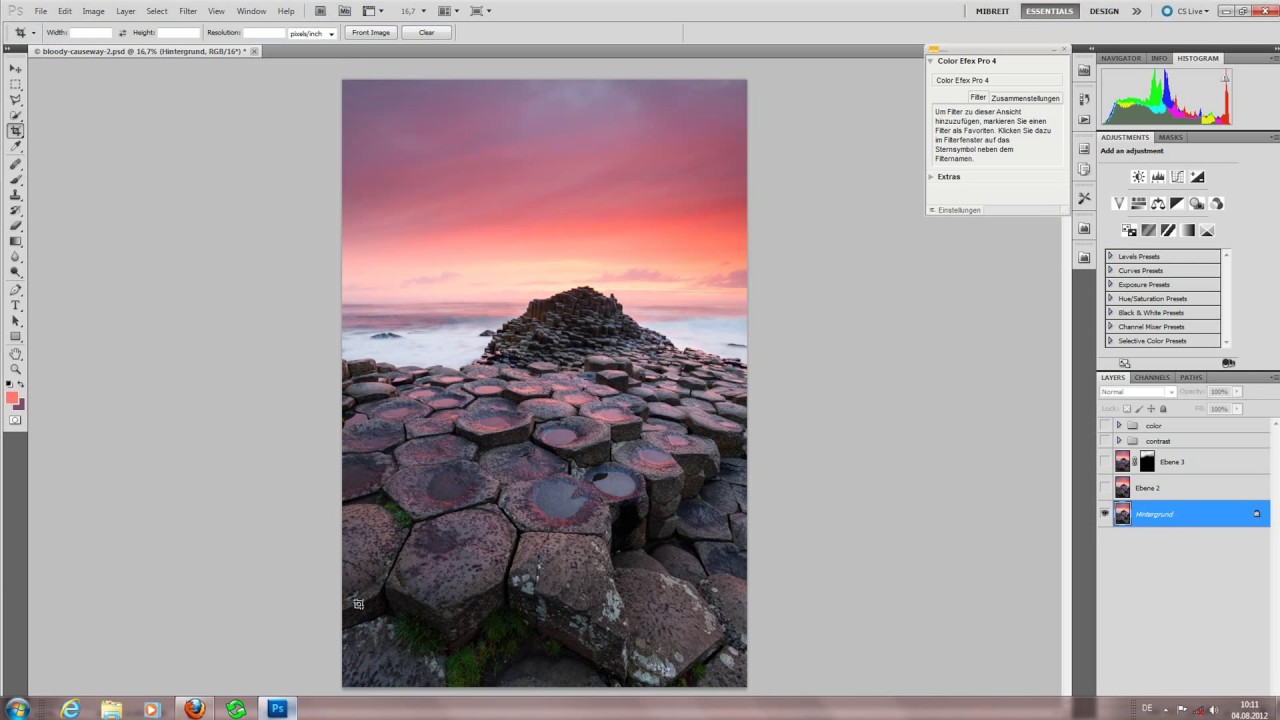Viewport: 1280px width, 720px height.
Task: Select the Horizontal Type tool
Action: [x=15, y=305]
